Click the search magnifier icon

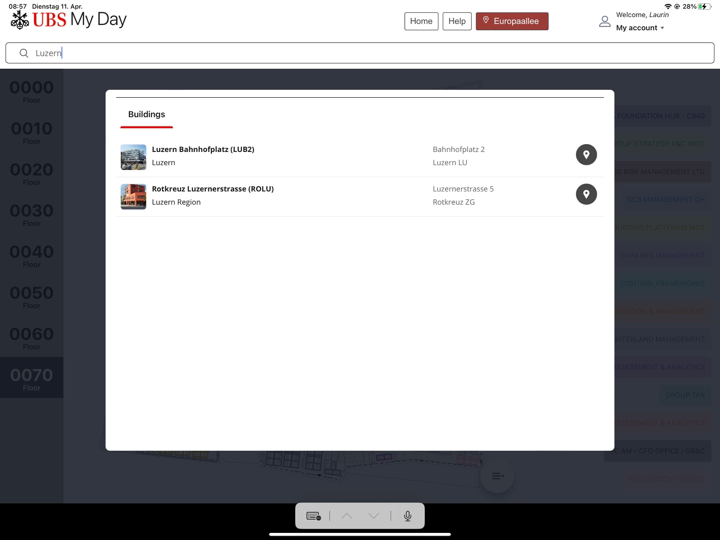24,53
